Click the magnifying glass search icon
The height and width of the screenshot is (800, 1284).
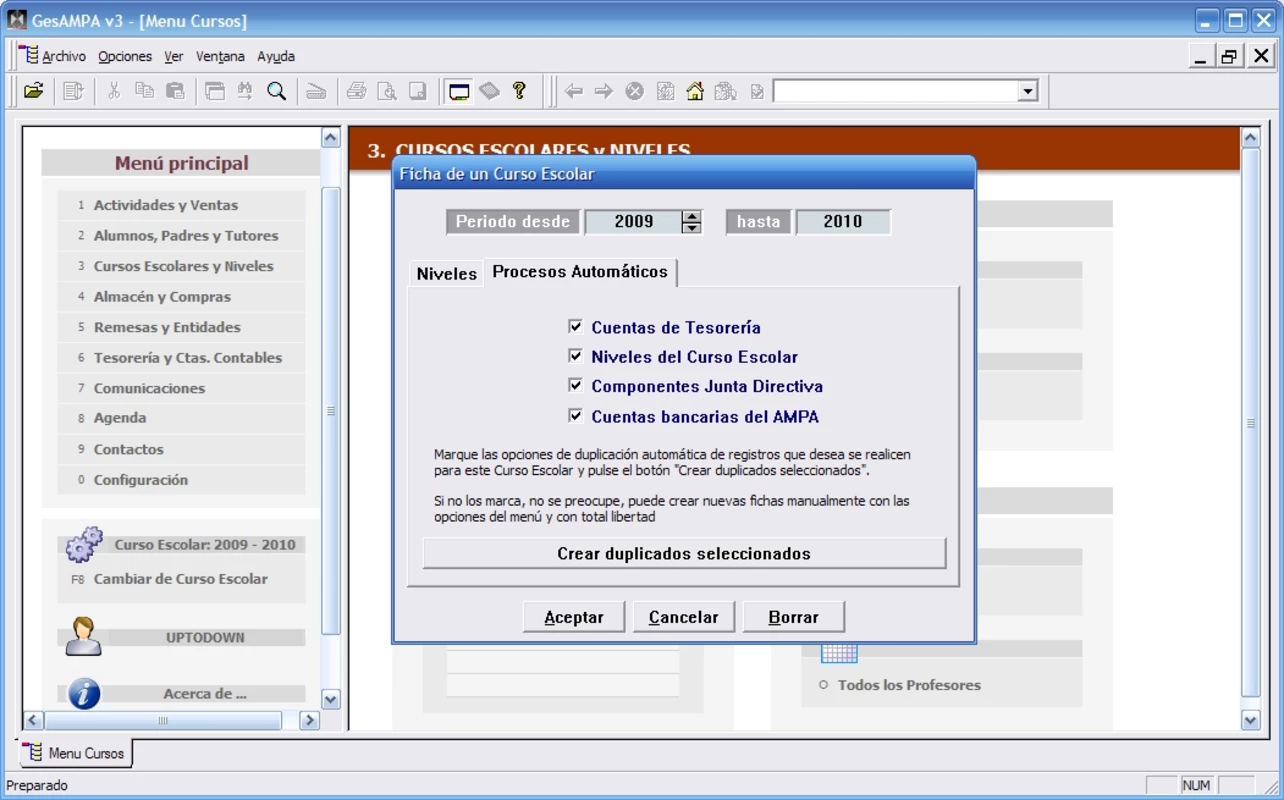pos(277,91)
